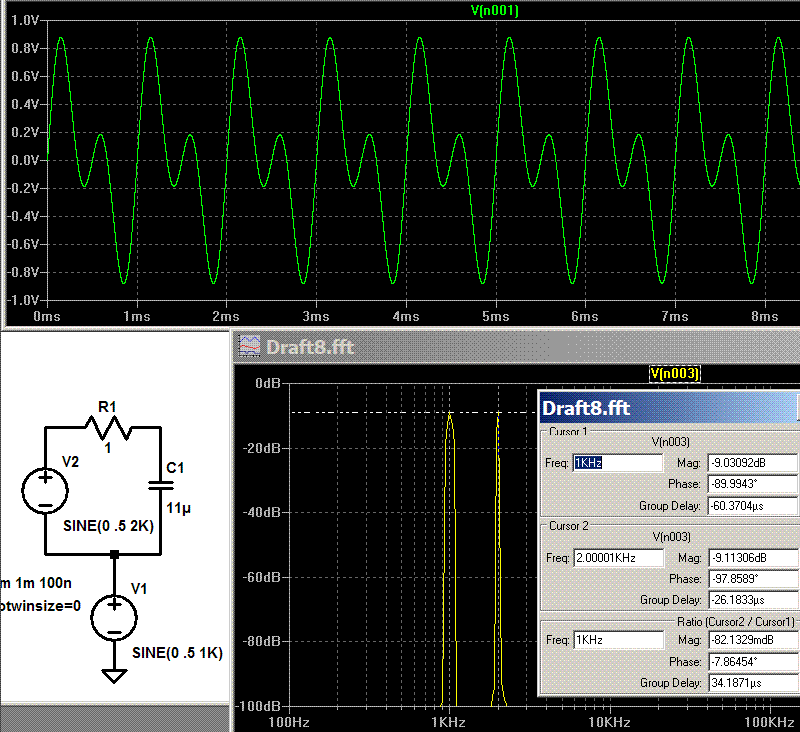This screenshot has width=800, height=732.
Task: Select capacitor C1 in schematic
Action: tap(161, 485)
